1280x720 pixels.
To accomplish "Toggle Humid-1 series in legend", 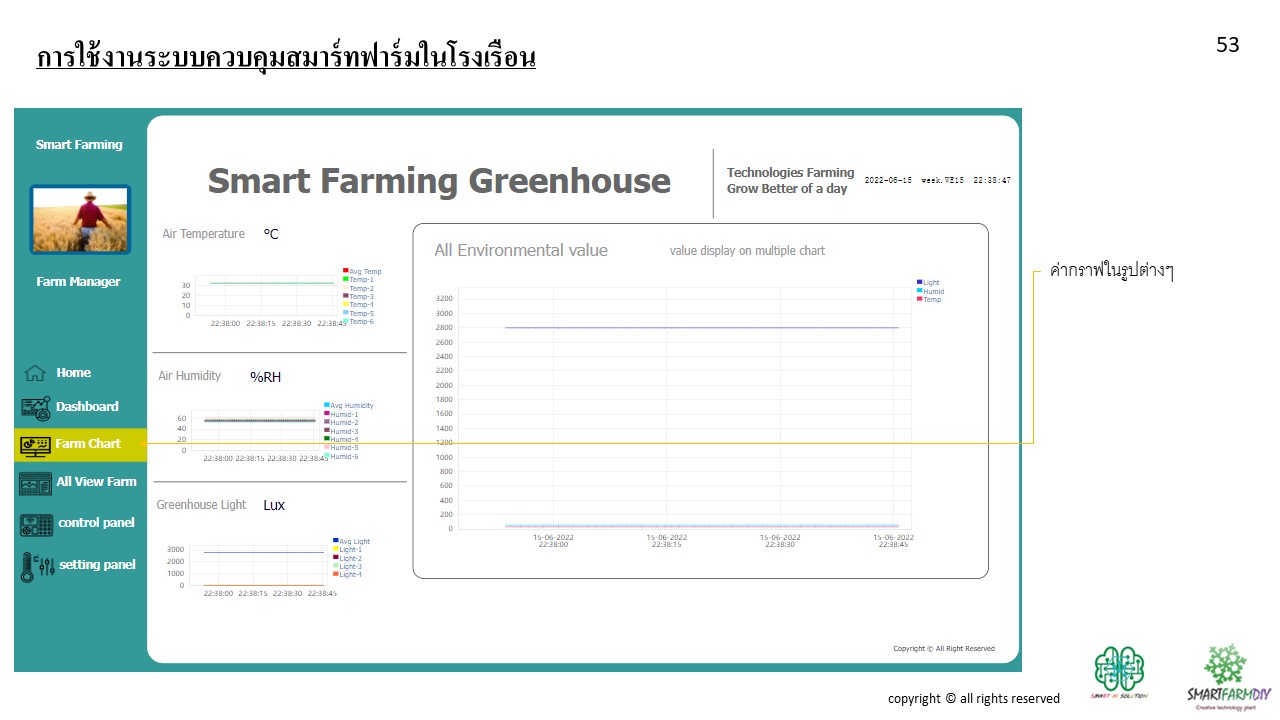I will (341, 414).
